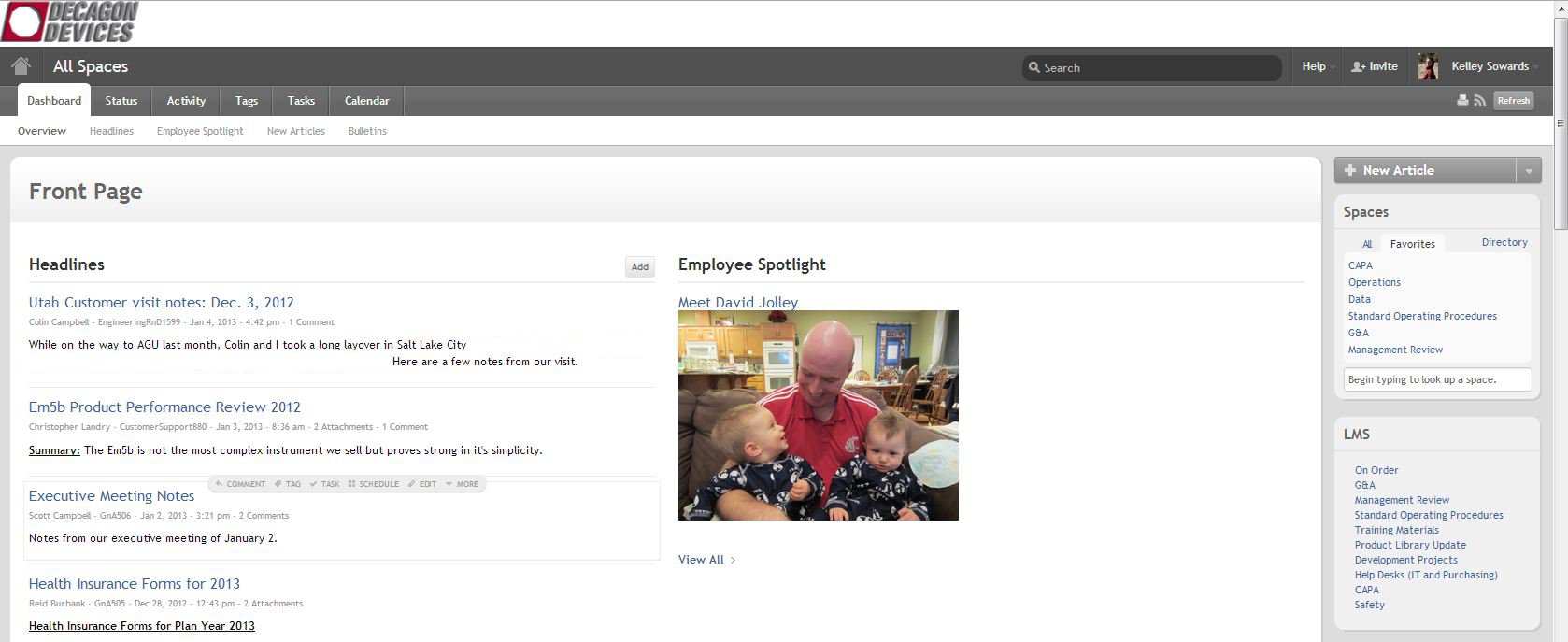Image resolution: width=1568 pixels, height=642 pixels.
Task: Expand the New Article dropdown arrow
Action: click(x=1529, y=171)
